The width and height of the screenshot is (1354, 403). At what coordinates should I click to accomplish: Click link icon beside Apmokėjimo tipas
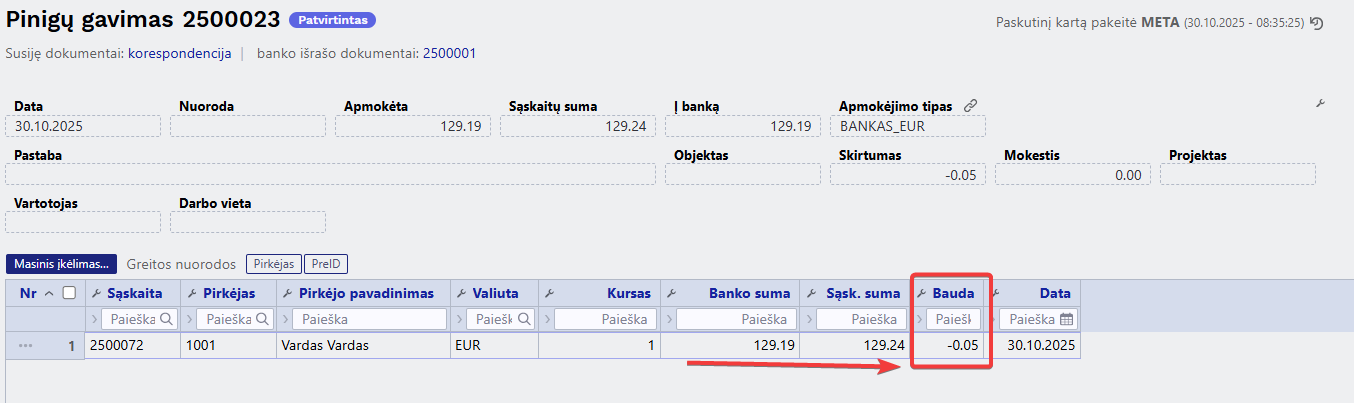coord(970,106)
